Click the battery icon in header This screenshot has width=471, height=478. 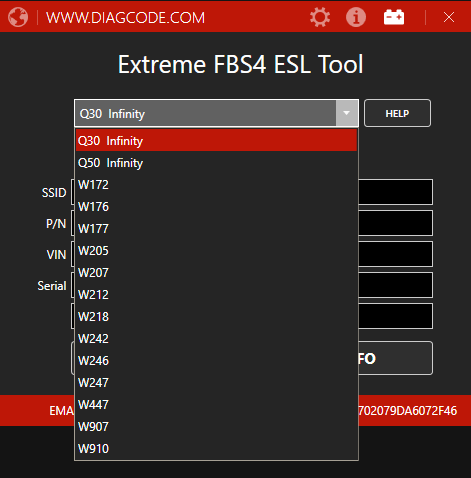(x=394, y=17)
